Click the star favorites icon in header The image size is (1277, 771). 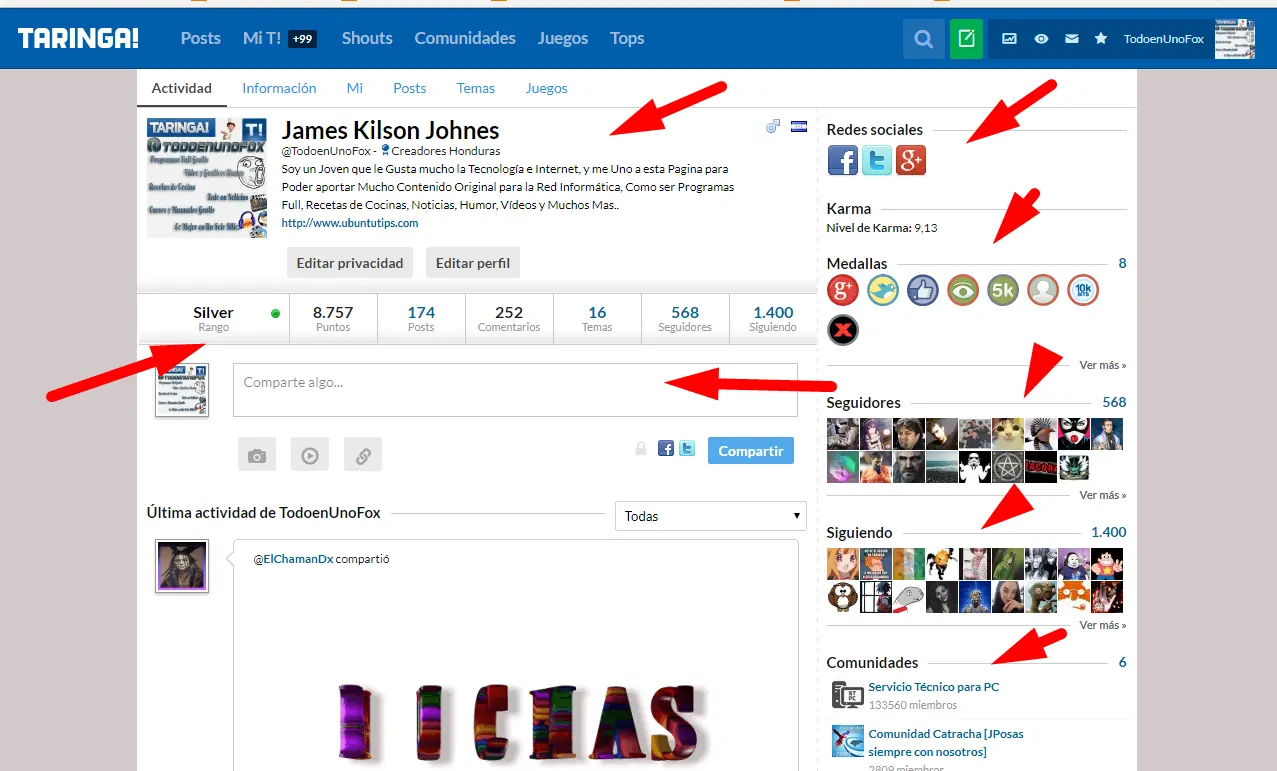click(x=1101, y=39)
